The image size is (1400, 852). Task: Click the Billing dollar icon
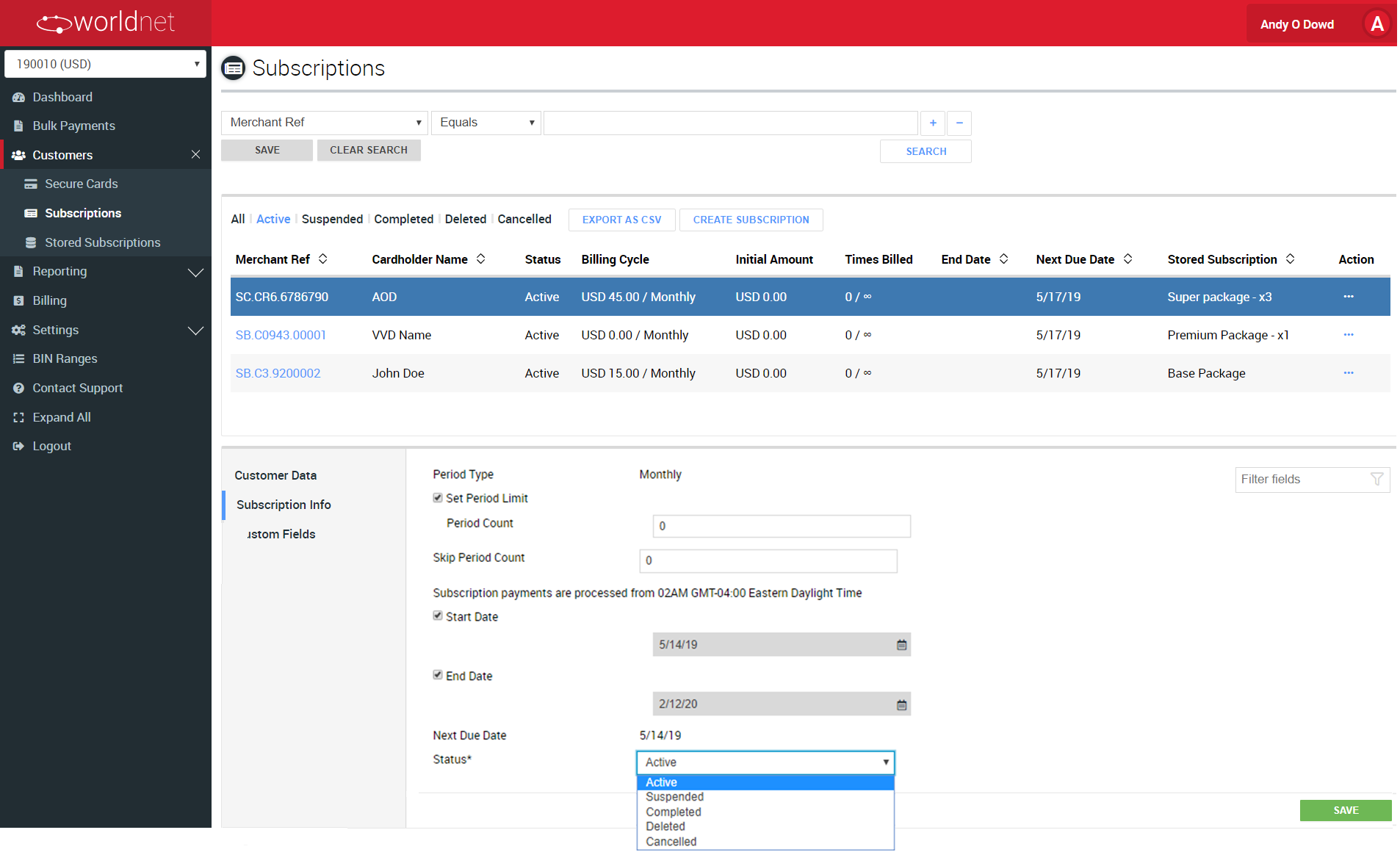18,300
